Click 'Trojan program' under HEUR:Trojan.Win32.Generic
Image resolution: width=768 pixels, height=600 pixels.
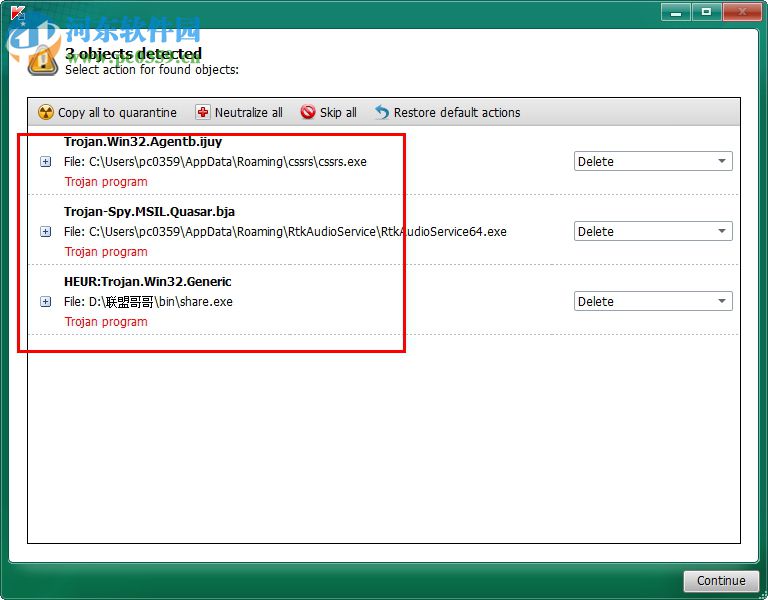pyautogui.click(x=106, y=322)
